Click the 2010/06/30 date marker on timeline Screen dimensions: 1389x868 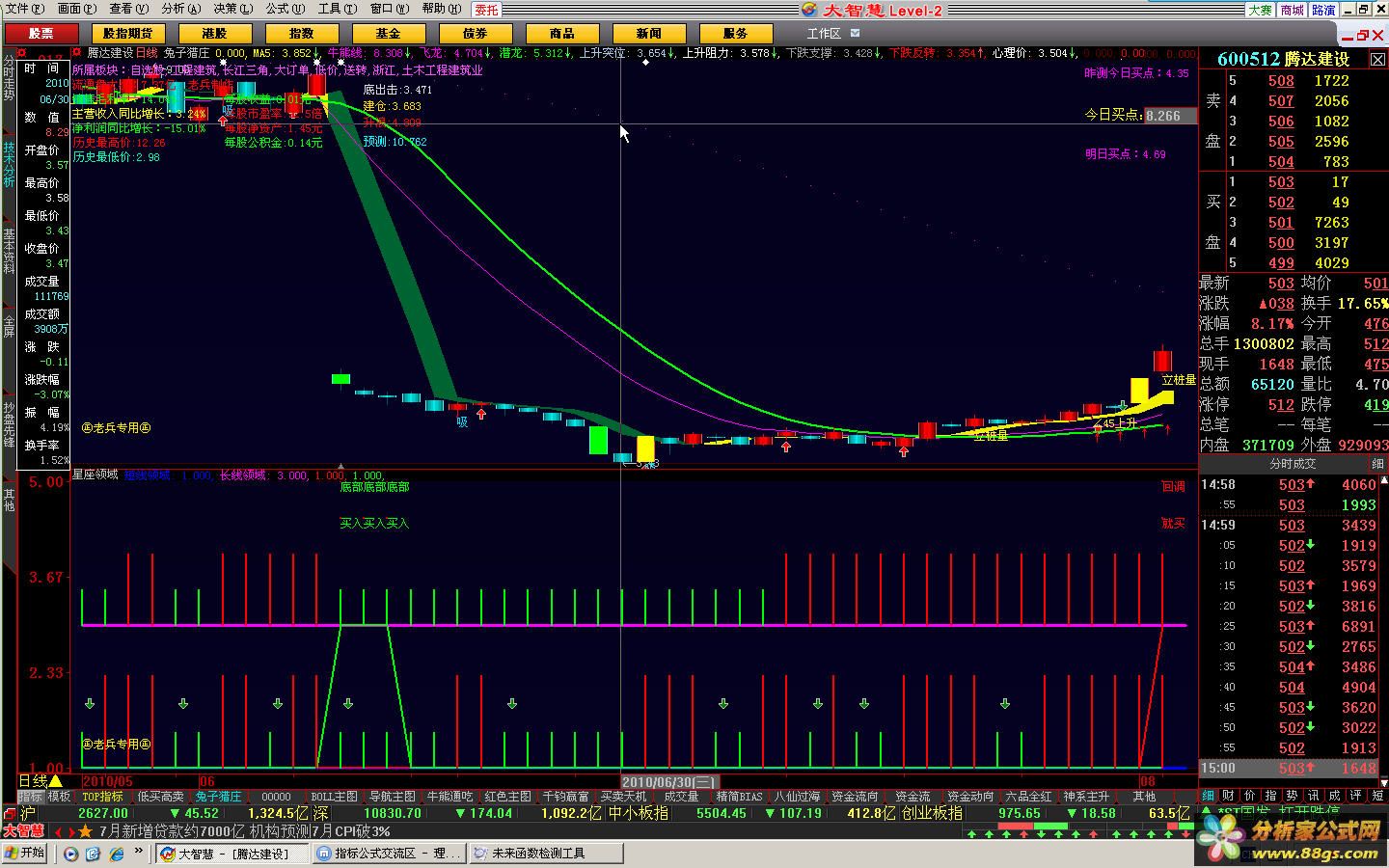[668, 782]
